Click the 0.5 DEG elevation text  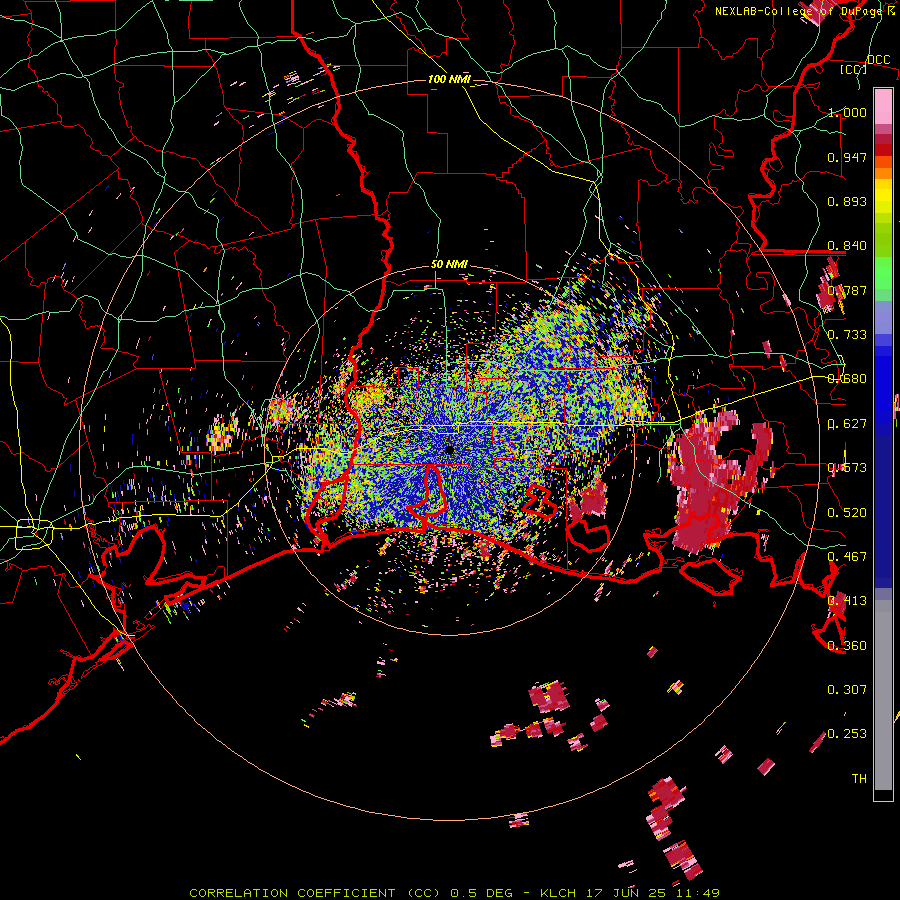coord(482,893)
